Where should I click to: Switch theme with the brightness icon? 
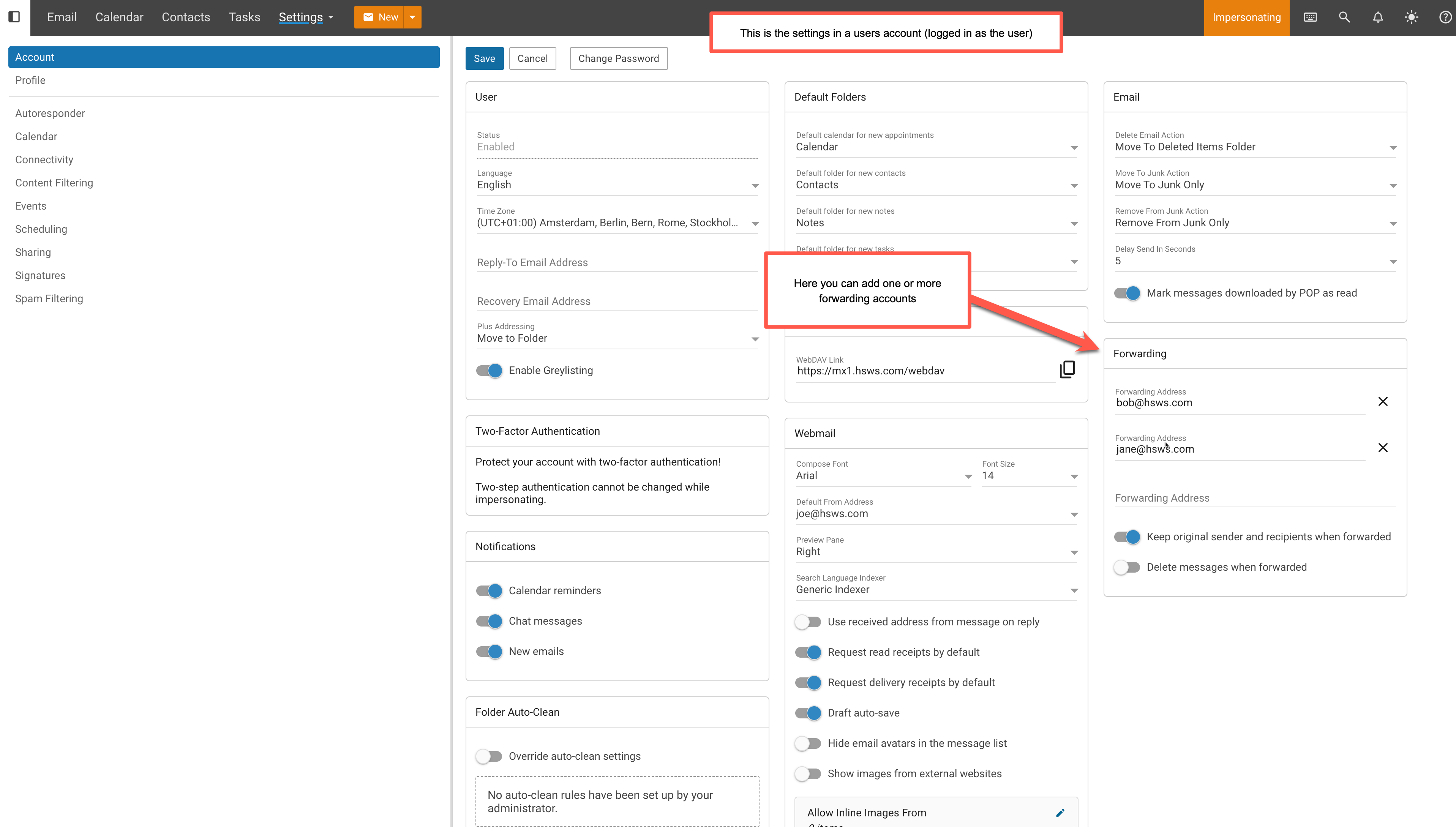(1411, 17)
